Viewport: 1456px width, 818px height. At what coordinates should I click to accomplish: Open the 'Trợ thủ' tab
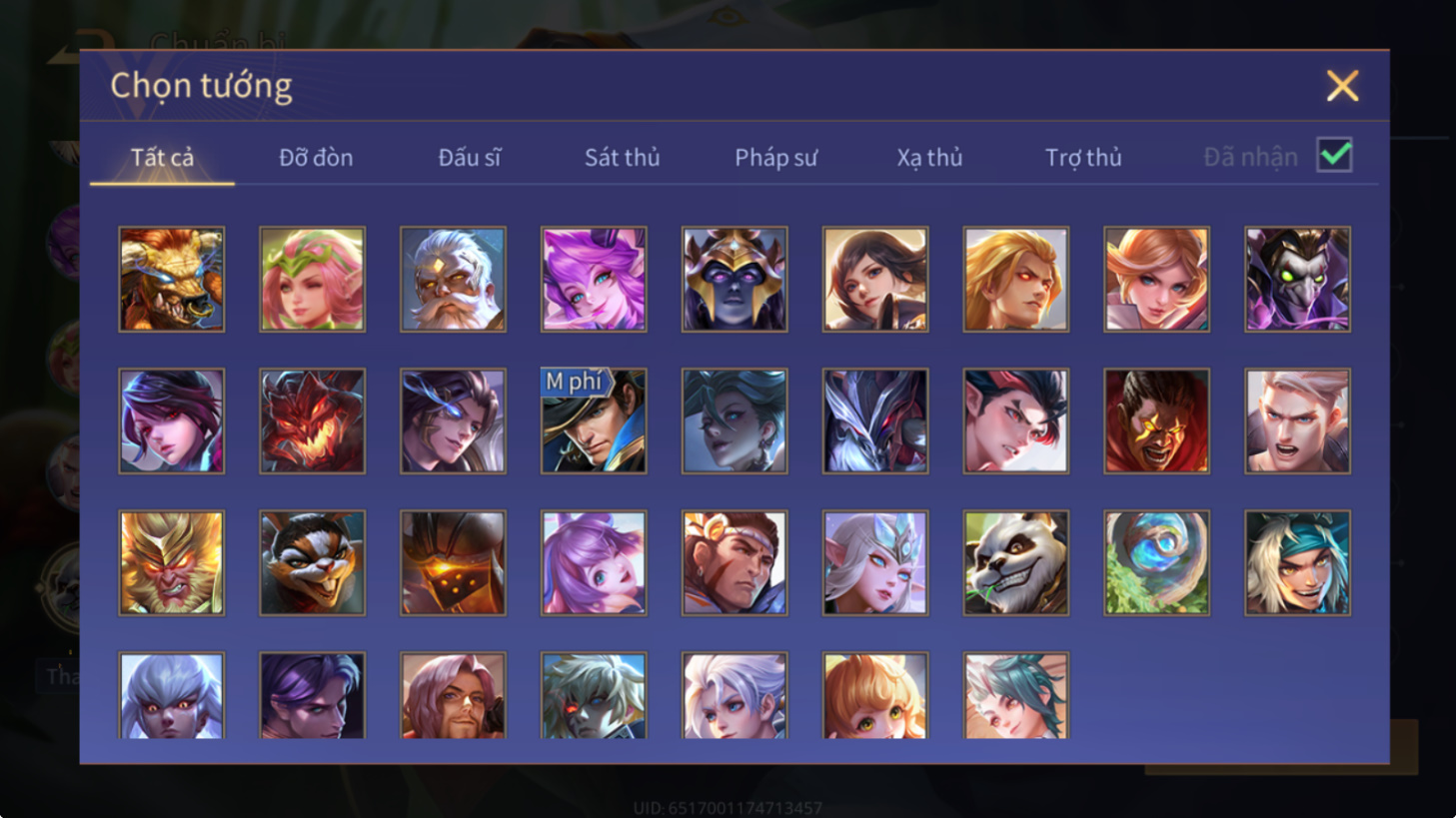coord(1083,158)
